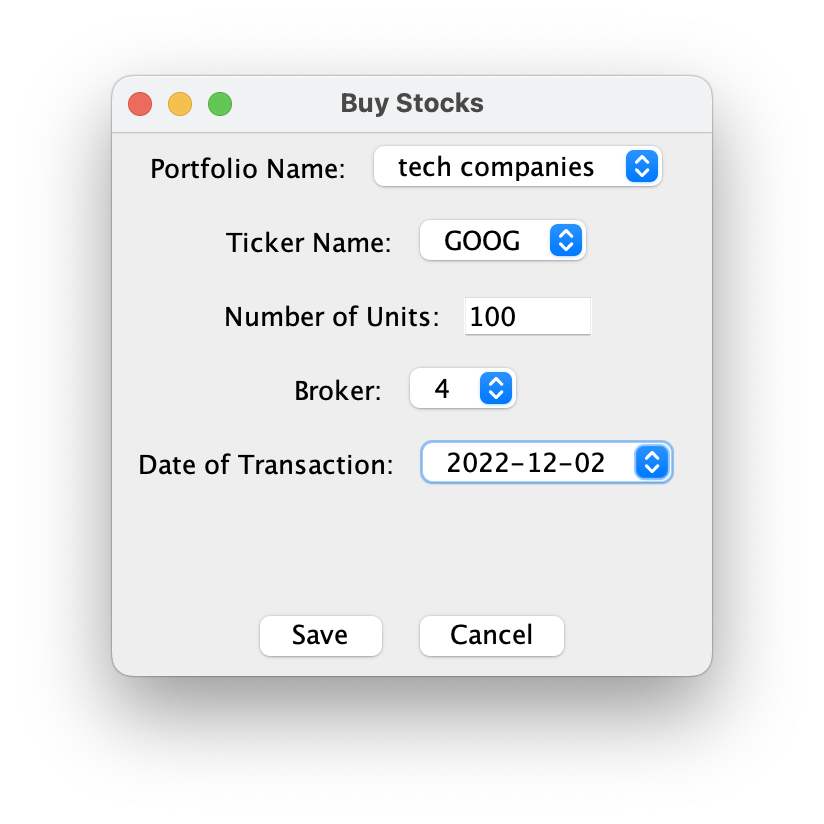Click the Ticker Name chevron arrows
The width and height of the screenshot is (824, 824).
click(565, 240)
